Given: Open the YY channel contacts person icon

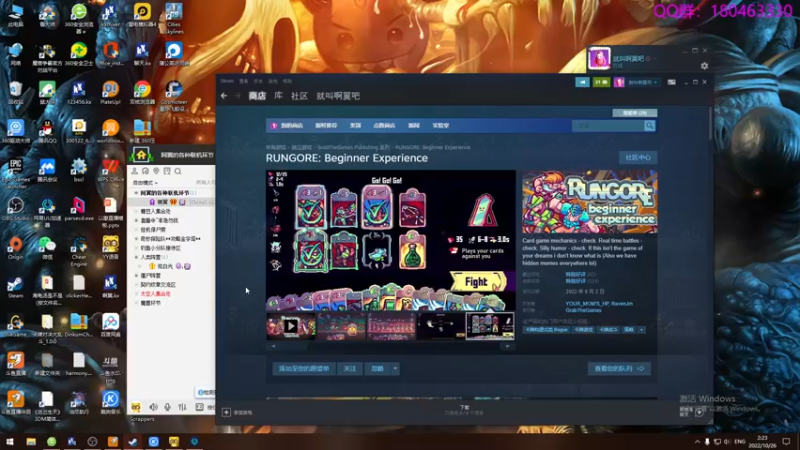Looking at the screenshot, I should tap(135, 171).
